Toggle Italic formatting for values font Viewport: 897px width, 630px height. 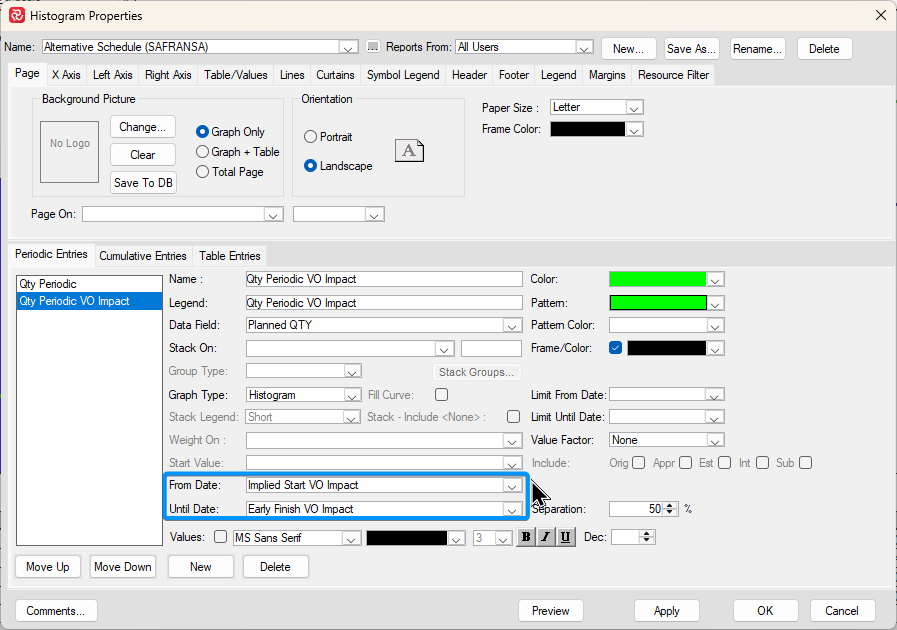(546, 538)
